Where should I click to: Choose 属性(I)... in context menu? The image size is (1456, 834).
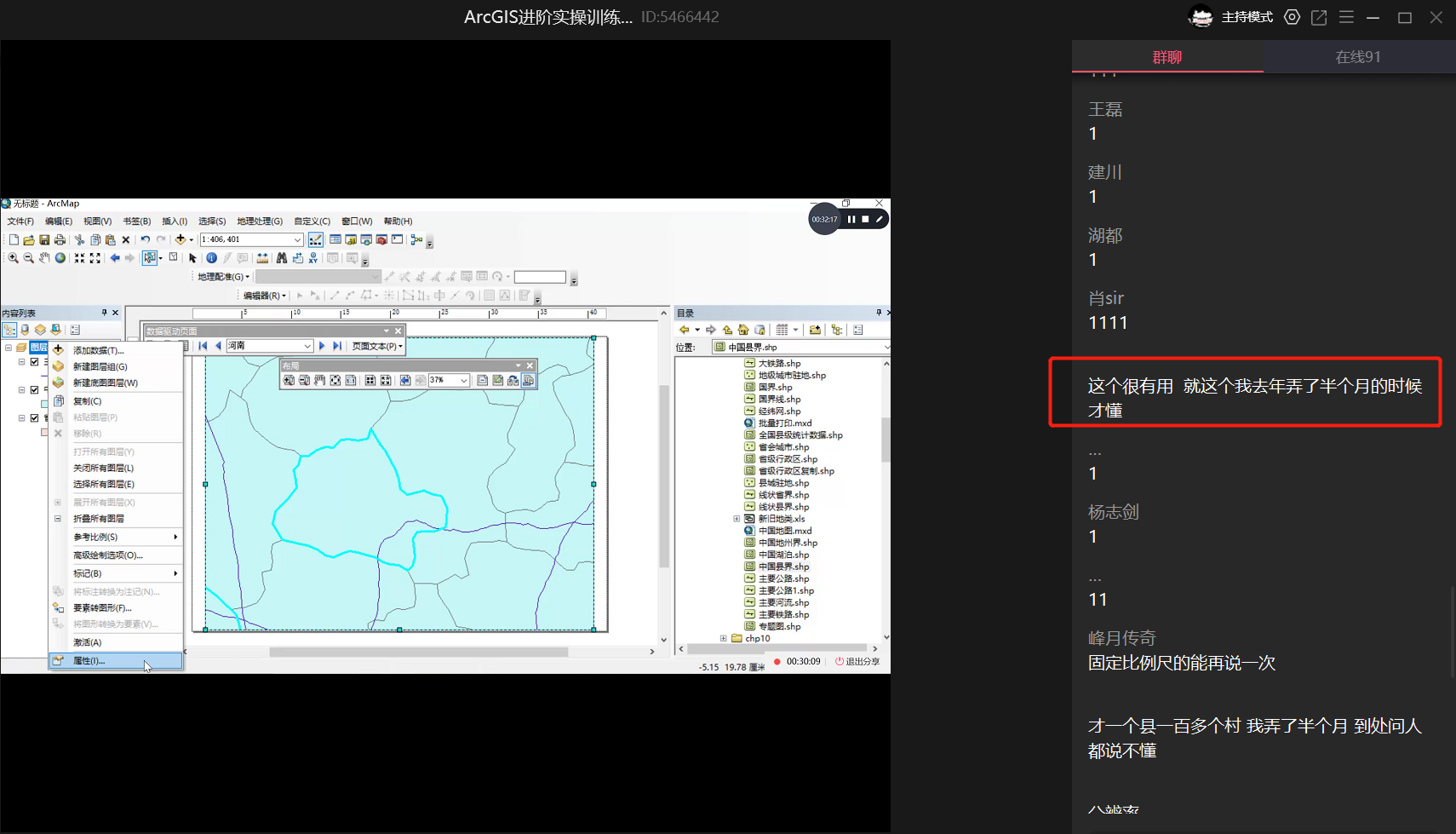[116, 661]
